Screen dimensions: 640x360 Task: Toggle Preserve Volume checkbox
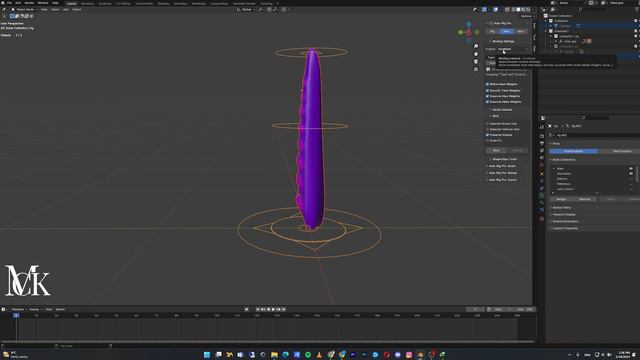coord(487,135)
